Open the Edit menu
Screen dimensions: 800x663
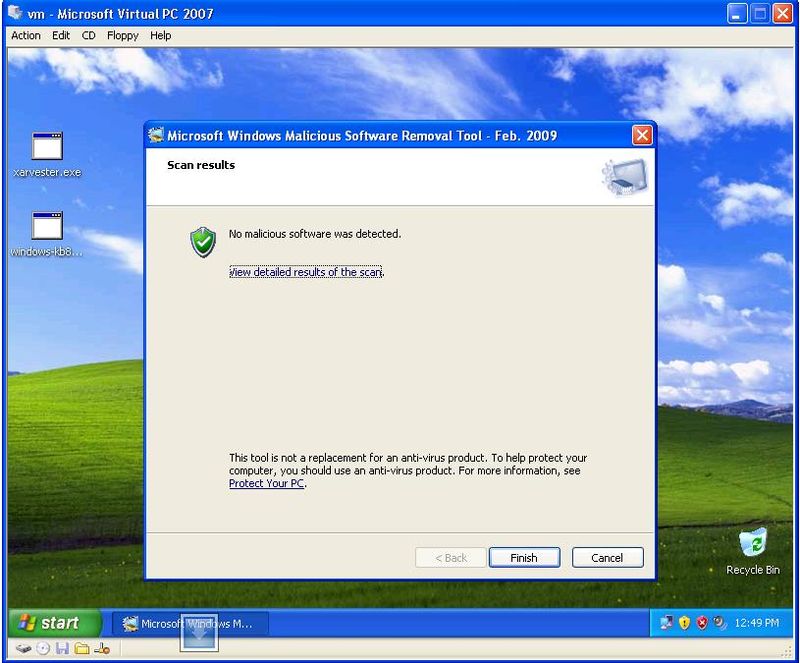(61, 35)
